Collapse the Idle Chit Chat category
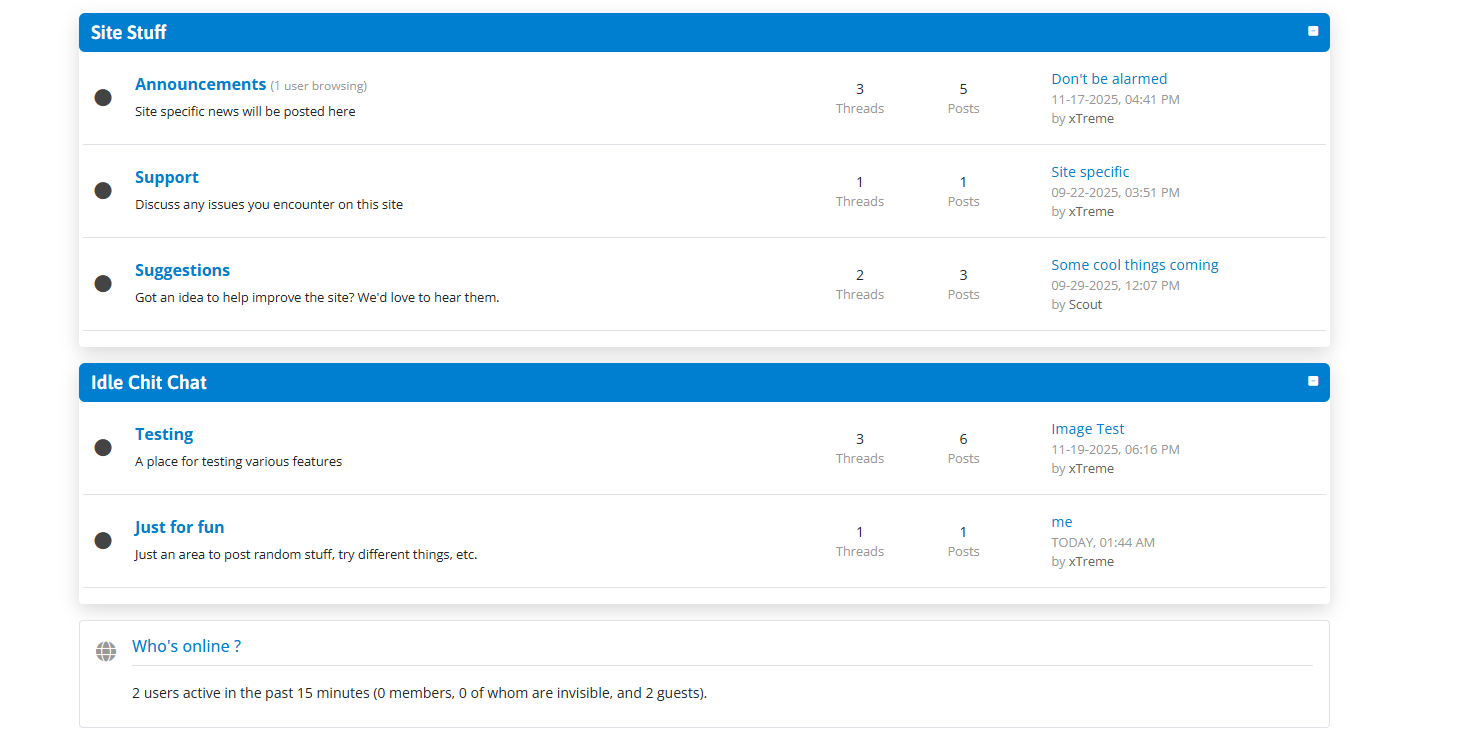The width and height of the screenshot is (1460, 739). click(x=1313, y=381)
